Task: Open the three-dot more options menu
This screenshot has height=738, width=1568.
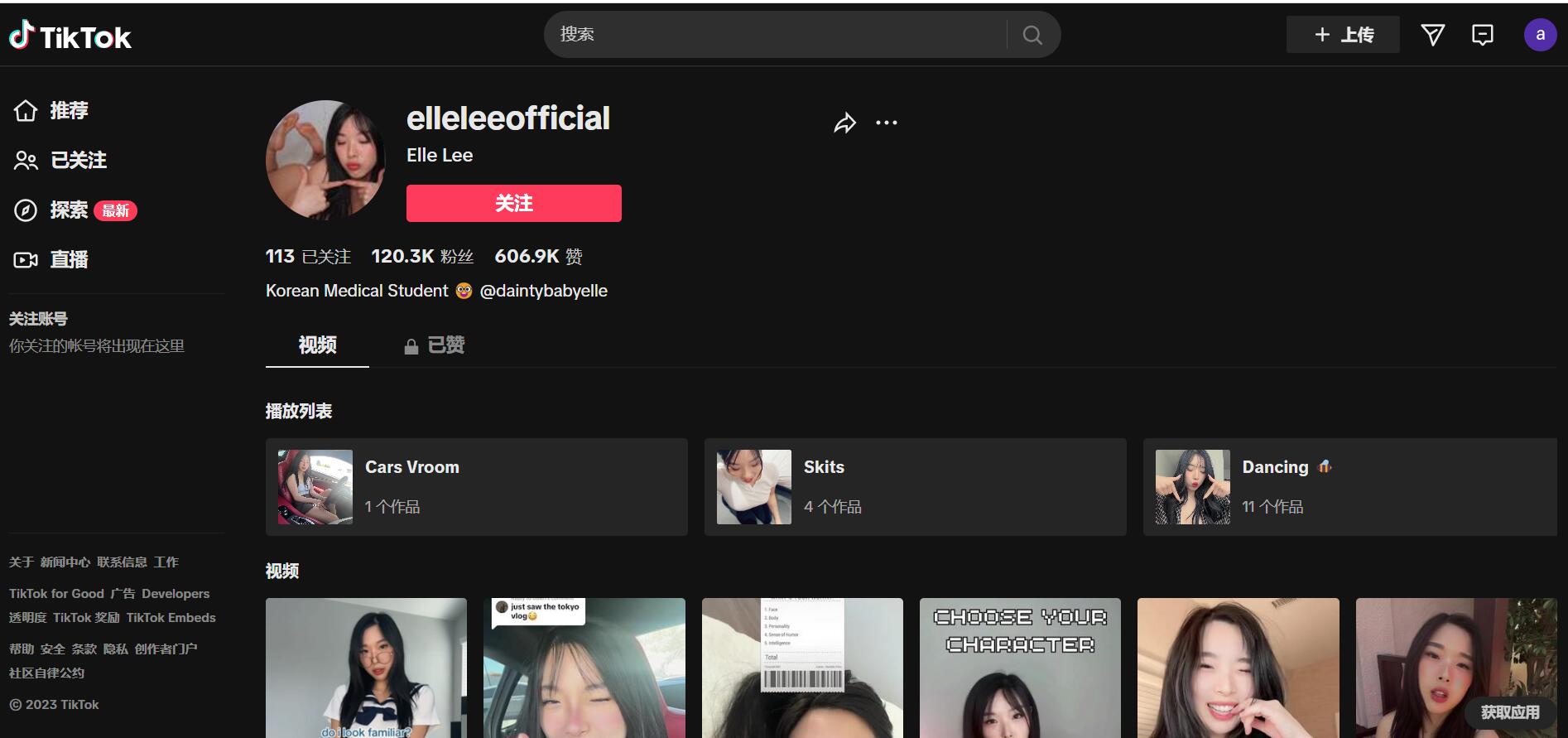Action: click(887, 123)
